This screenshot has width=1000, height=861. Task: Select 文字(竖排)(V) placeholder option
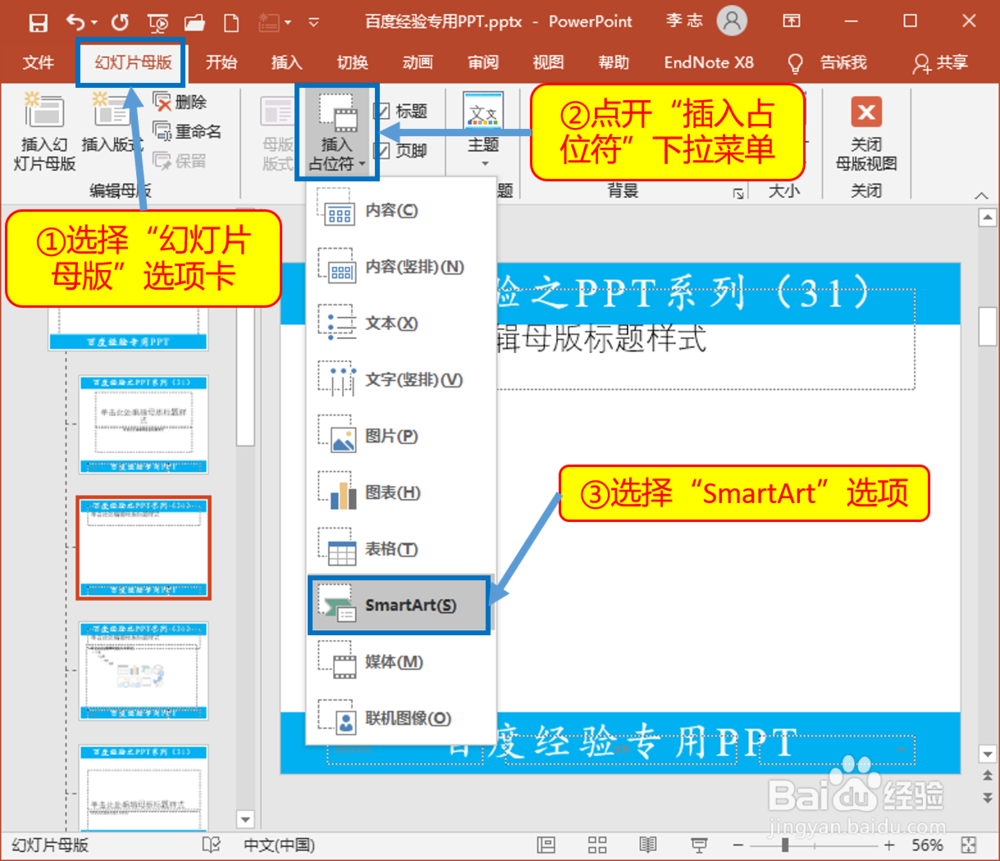click(x=401, y=379)
